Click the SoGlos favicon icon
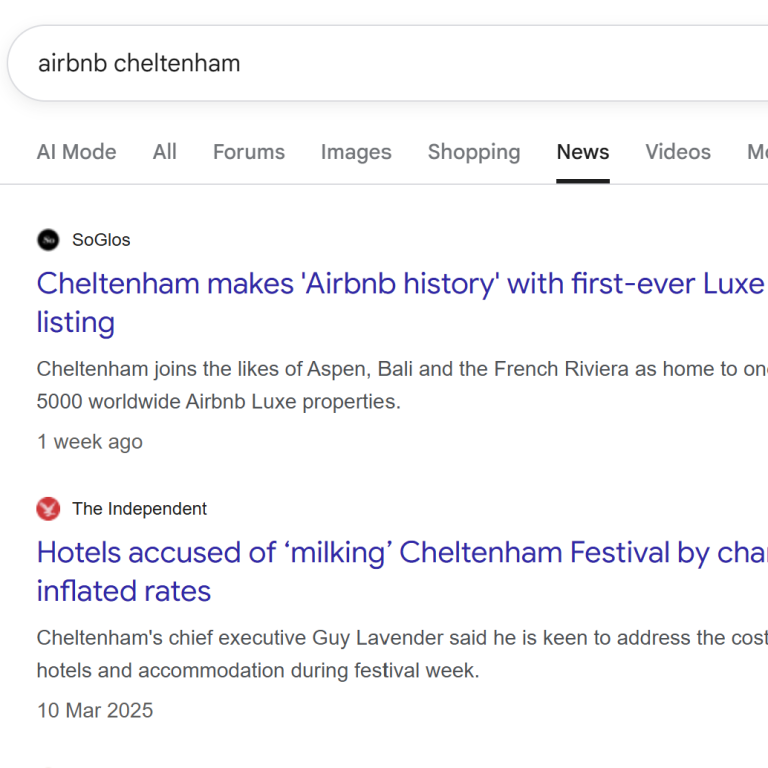The height and width of the screenshot is (768, 768). click(x=48, y=240)
